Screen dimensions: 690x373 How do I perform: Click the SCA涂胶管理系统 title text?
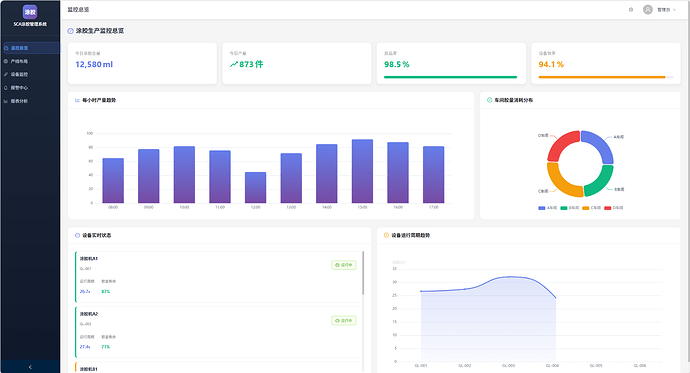[x=30, y=24]
